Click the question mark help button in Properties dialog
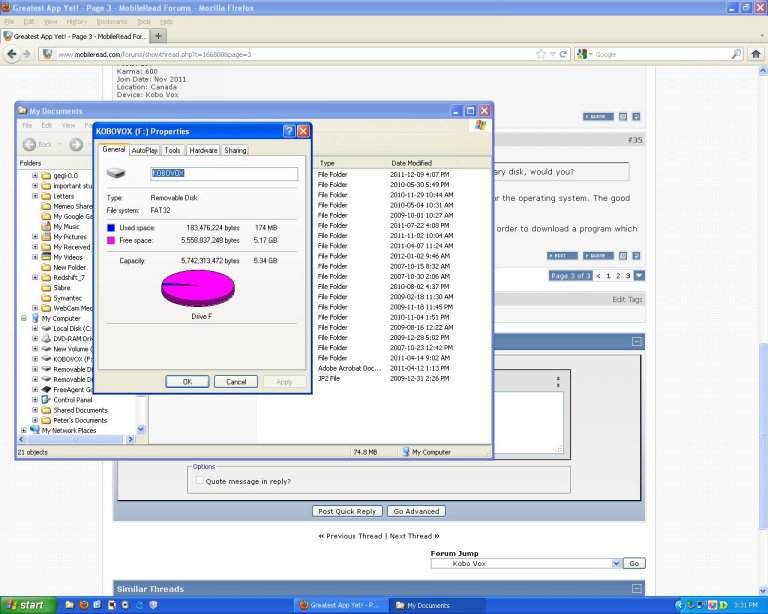 point(289,131)
